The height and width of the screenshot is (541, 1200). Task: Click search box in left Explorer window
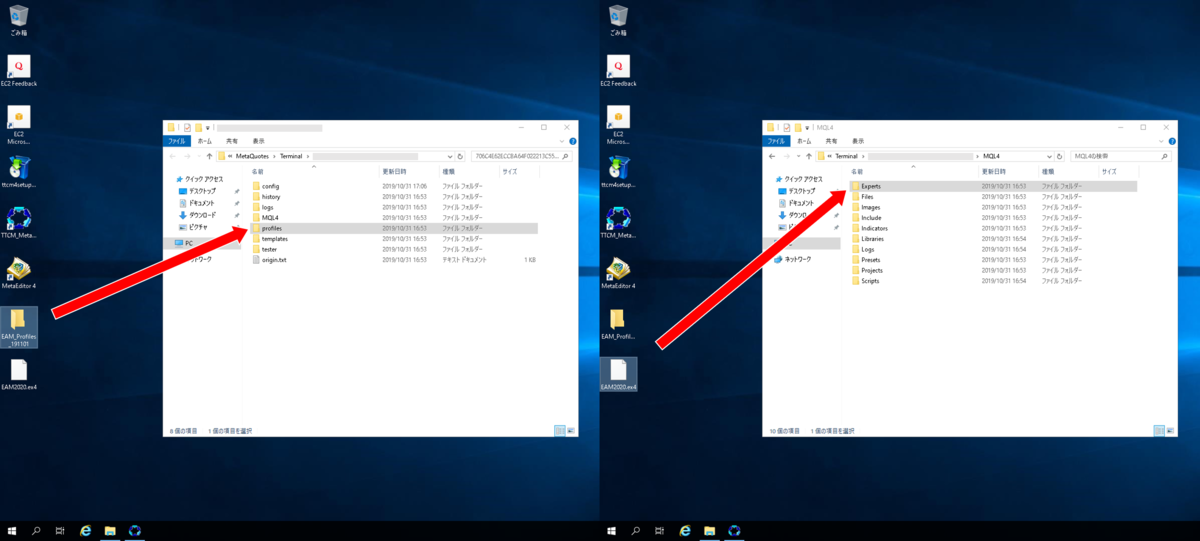click(x=521, y=157)
